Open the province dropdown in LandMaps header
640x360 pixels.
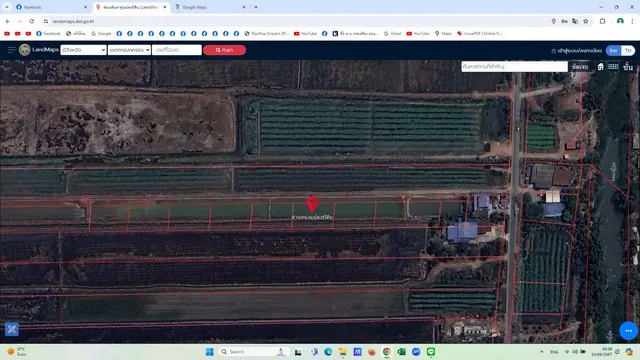coord(84,50)
